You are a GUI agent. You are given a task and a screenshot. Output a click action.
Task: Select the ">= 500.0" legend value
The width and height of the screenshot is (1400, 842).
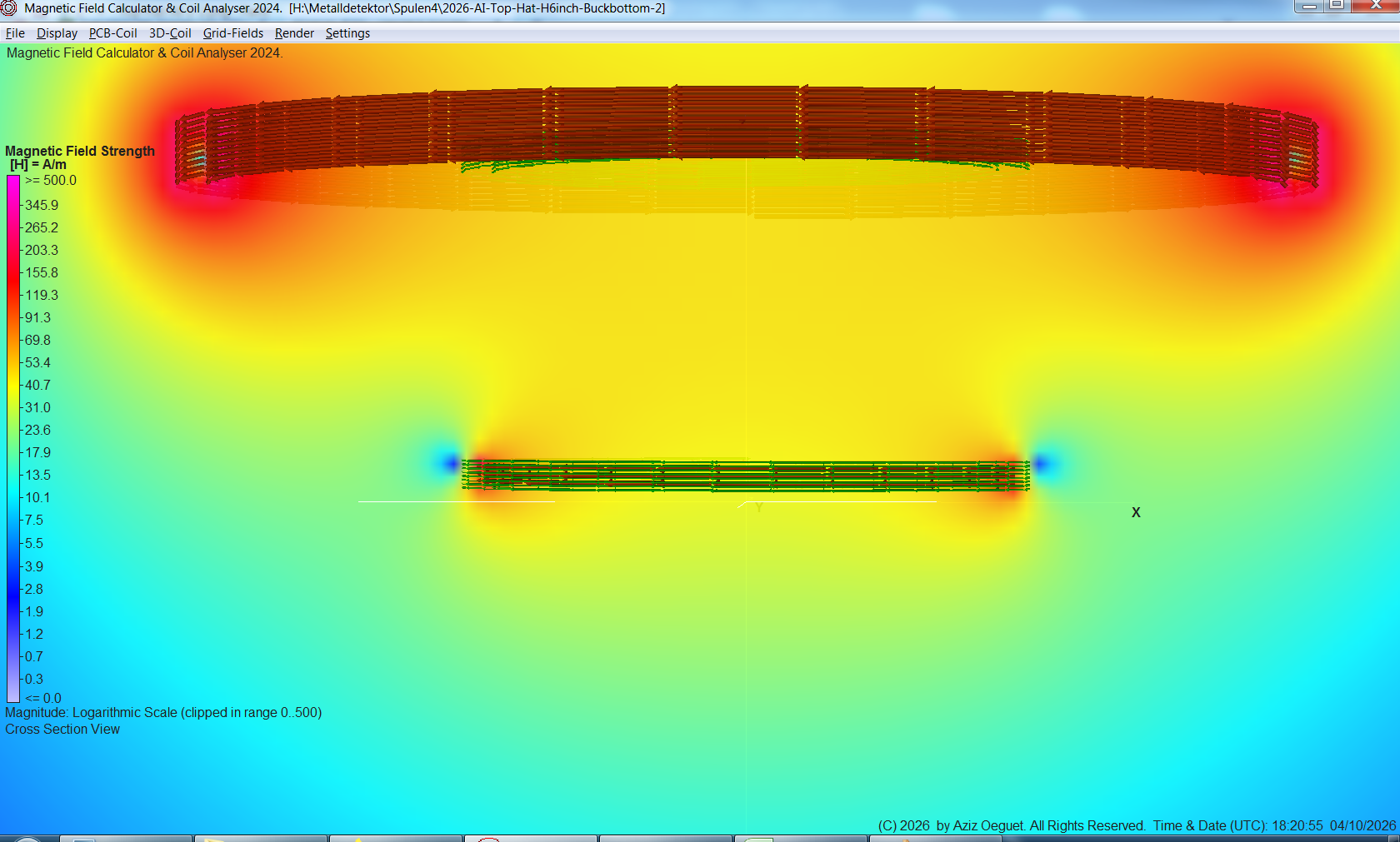52,180
